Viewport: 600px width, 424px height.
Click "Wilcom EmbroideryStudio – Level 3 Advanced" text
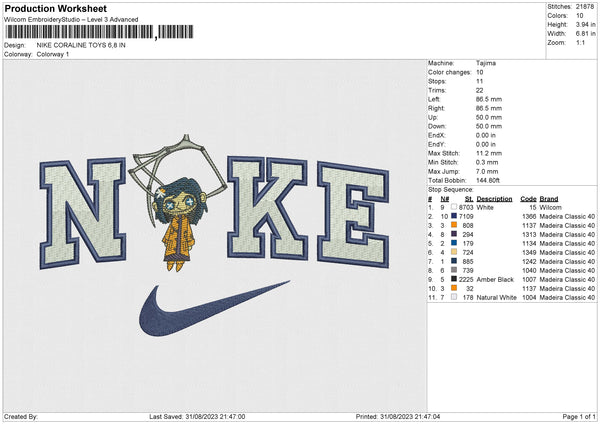click(x=71, y=20)
